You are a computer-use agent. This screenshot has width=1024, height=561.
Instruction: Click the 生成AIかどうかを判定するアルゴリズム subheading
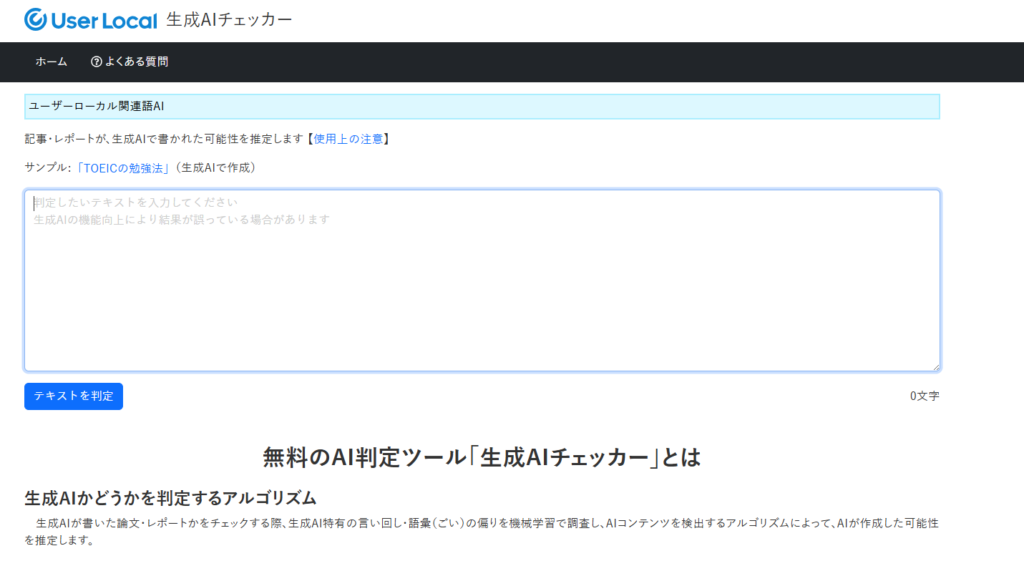pyautogui.click(x=170, y=498)
